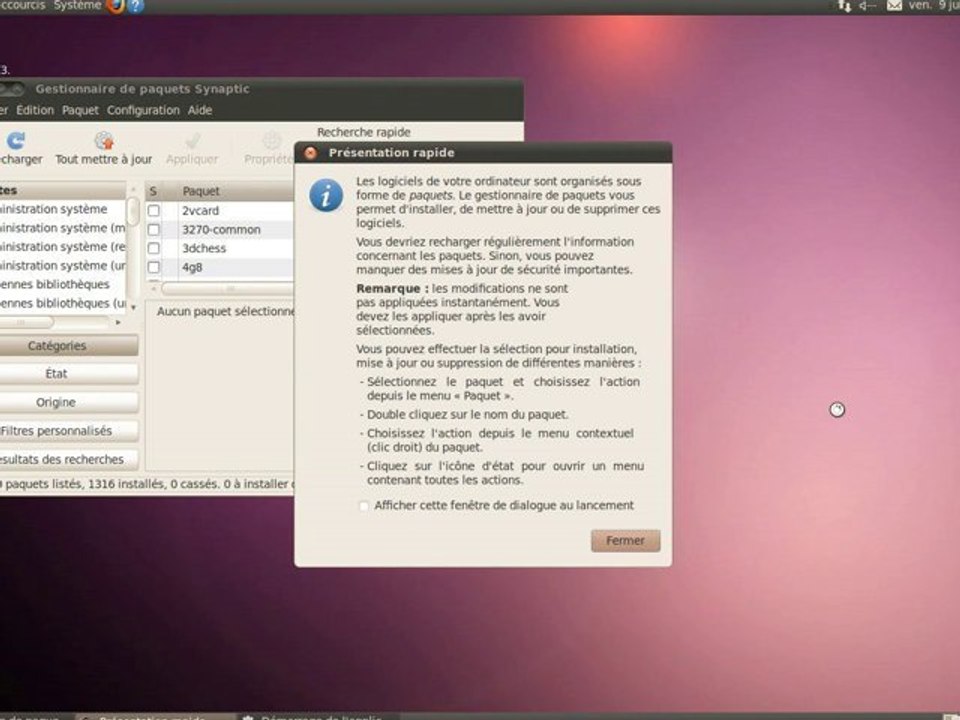Click the Propriétés toolbar icon in Synaptic
This screenshot has width=960, height=720.
[271, 141]
